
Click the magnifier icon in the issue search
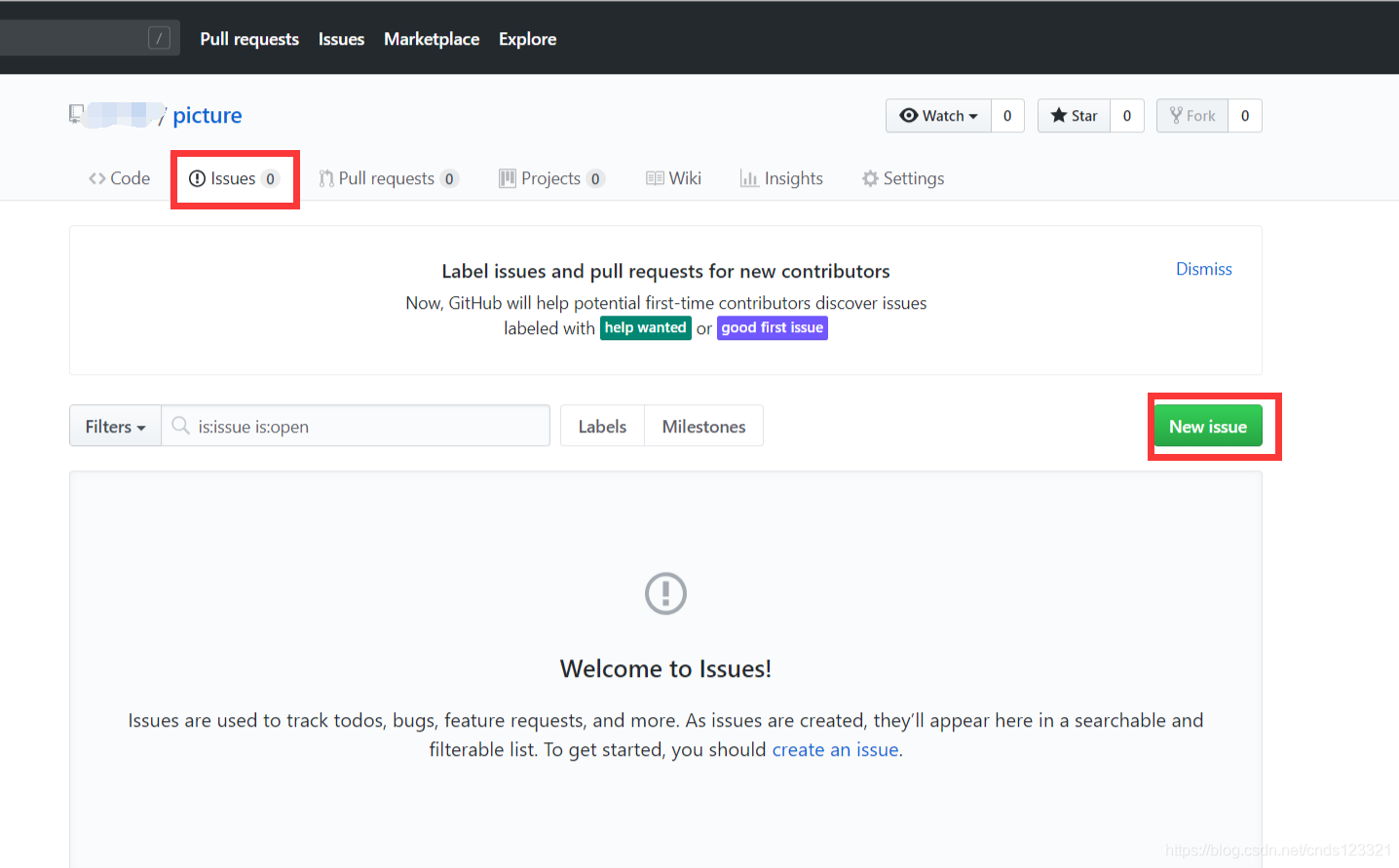(x=180, y=426)
